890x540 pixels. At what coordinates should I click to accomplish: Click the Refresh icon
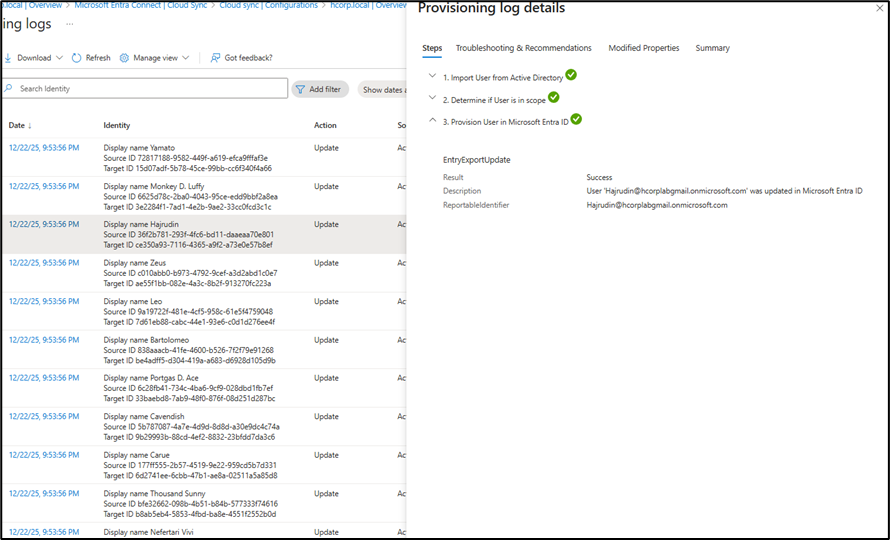[x=76, y=58]
